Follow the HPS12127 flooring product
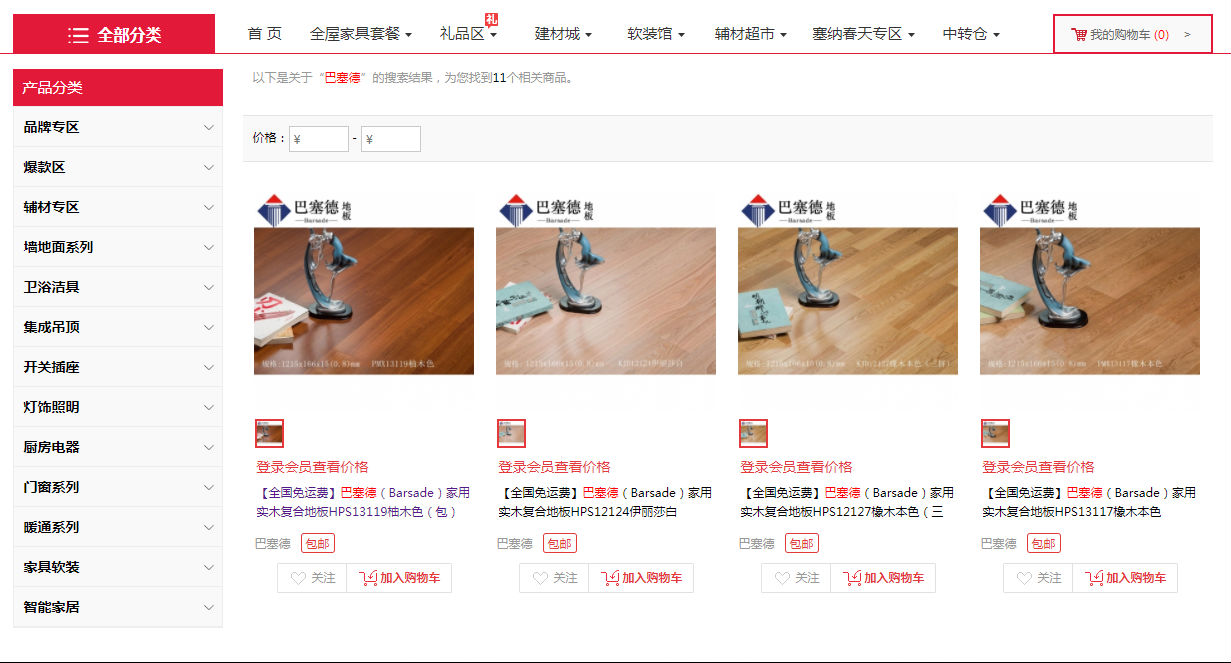 point(796,578)
